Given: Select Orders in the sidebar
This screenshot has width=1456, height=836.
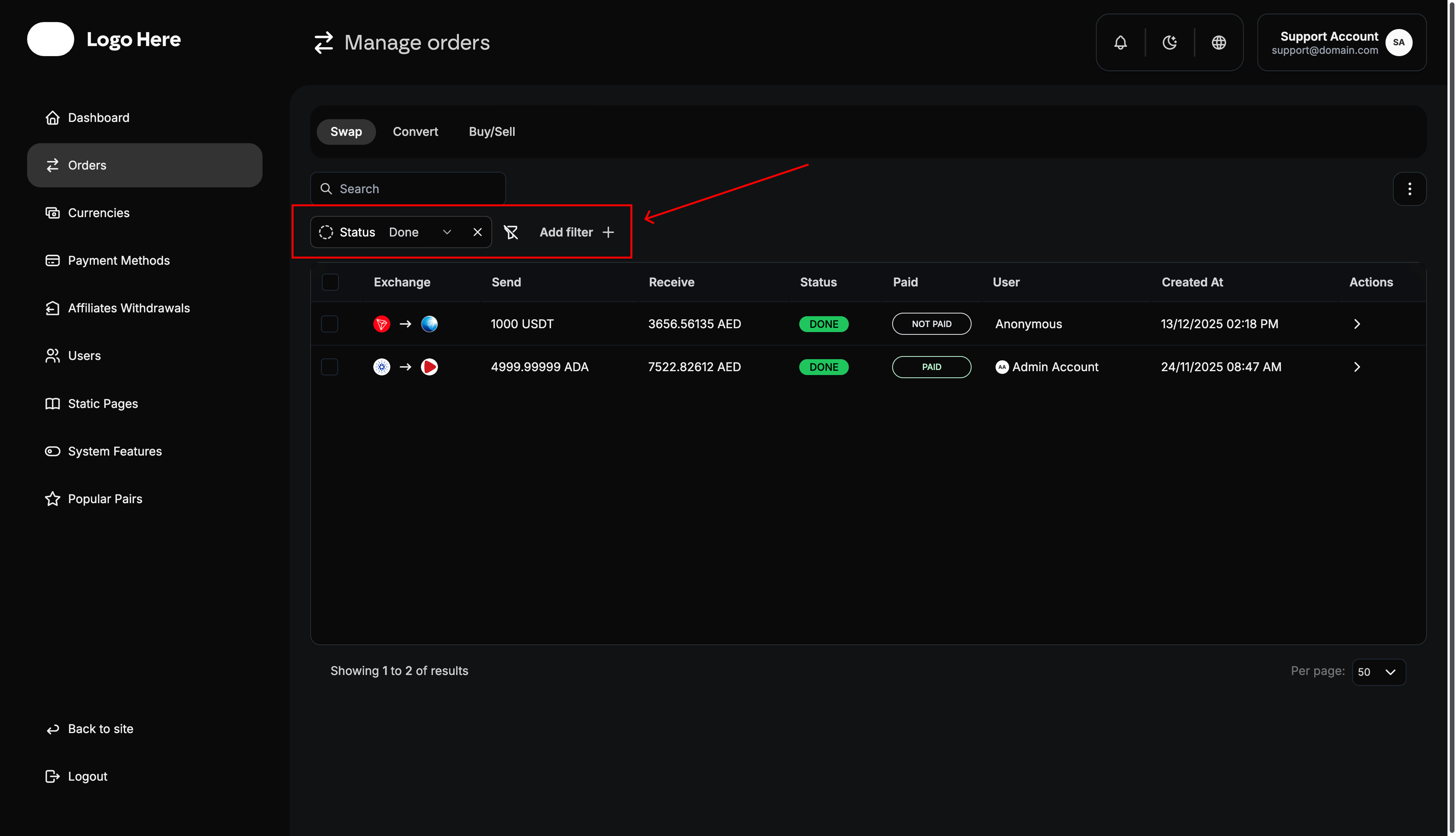Looking at the screenshot, I should point(87,165).
